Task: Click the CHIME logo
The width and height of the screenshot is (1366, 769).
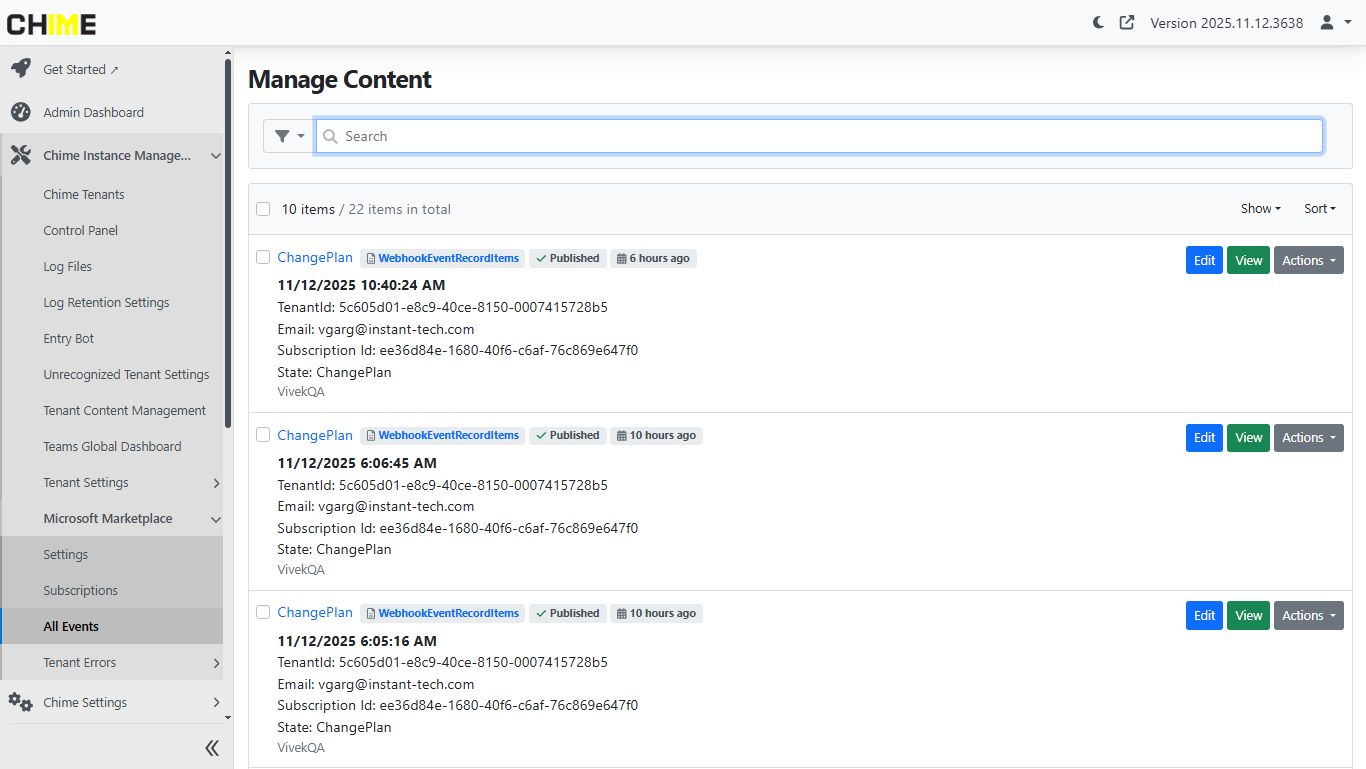Action: pos(52,24)
